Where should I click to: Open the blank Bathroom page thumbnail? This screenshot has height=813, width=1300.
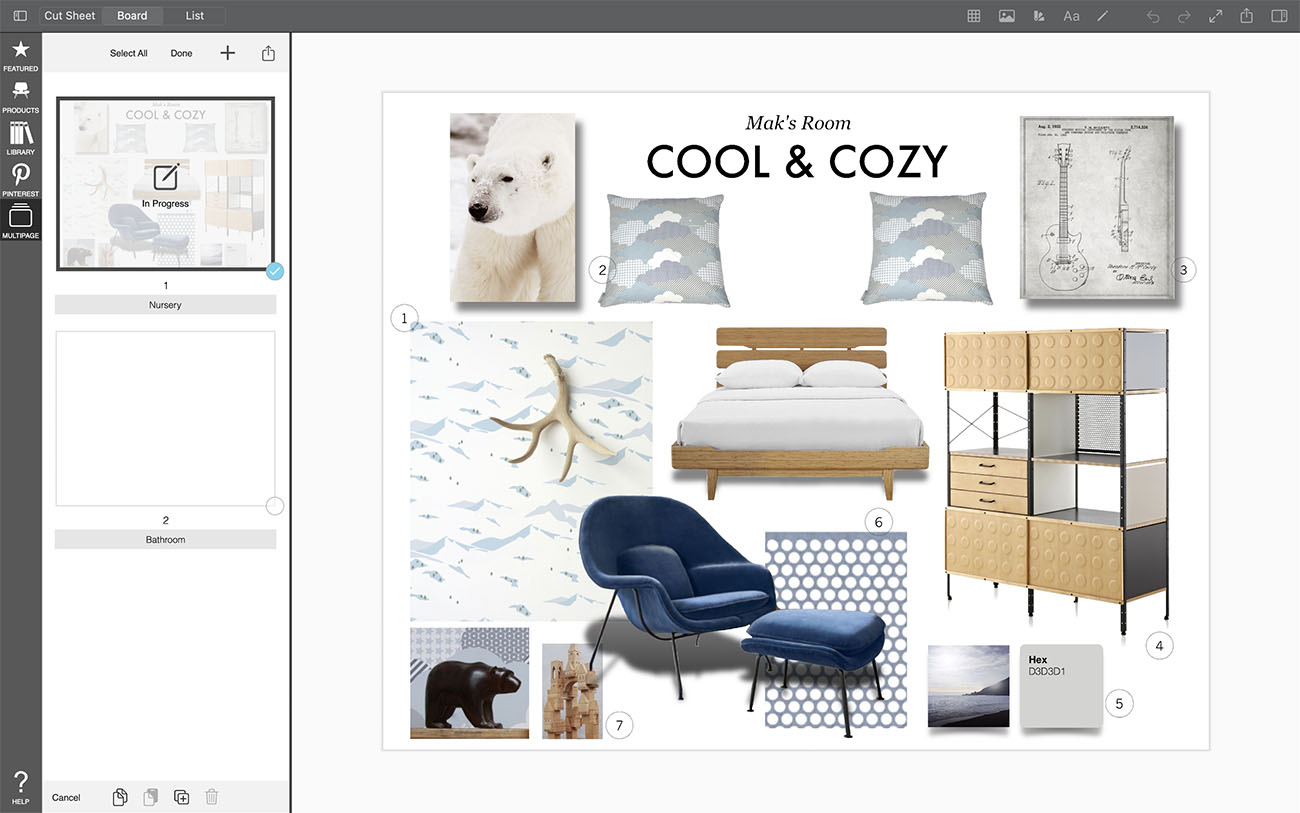165,418
